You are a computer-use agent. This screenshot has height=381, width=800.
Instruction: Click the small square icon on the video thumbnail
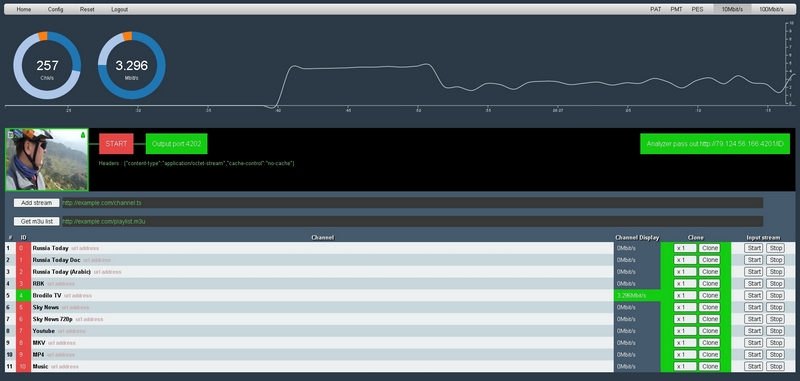coord(10,134)
